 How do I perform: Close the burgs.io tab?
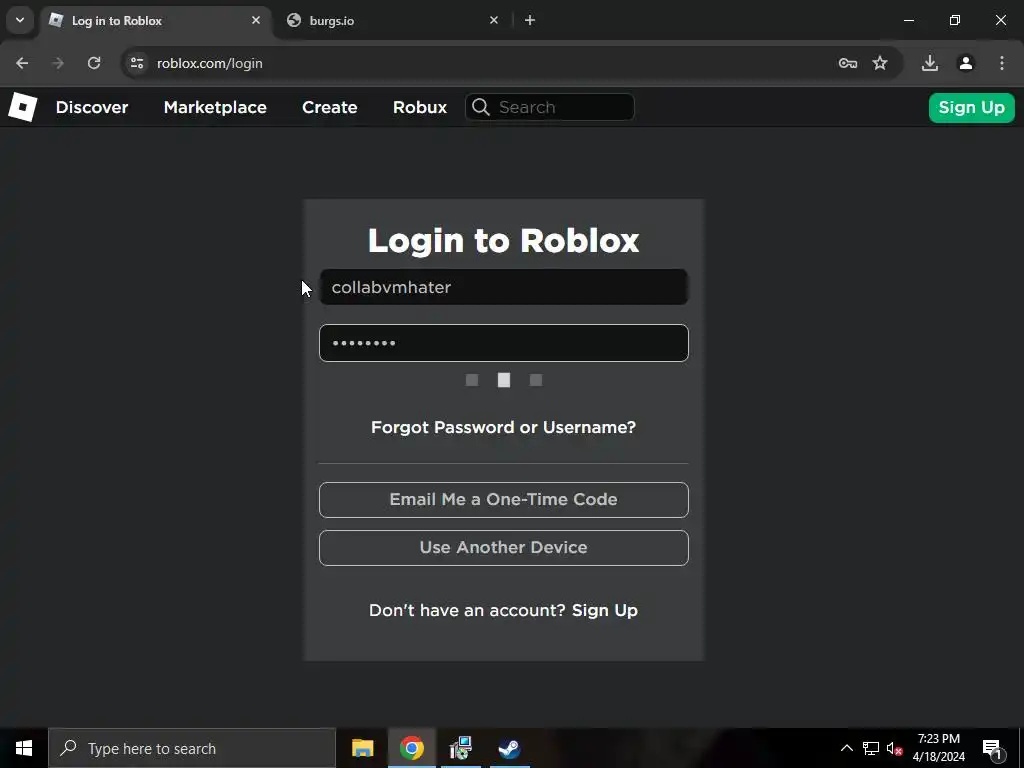point(494,20)
